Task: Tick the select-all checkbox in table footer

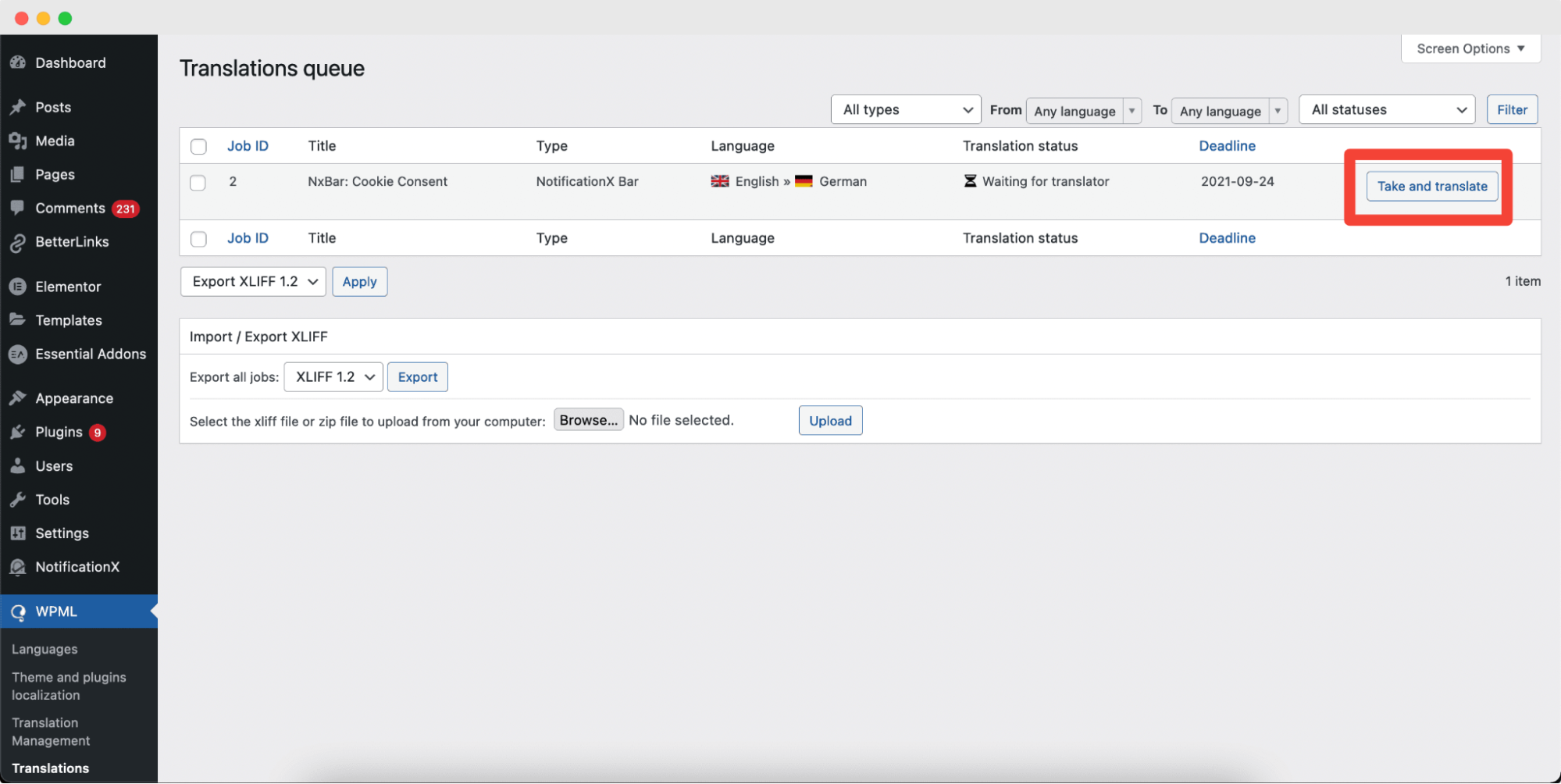Action: [198, 238]
